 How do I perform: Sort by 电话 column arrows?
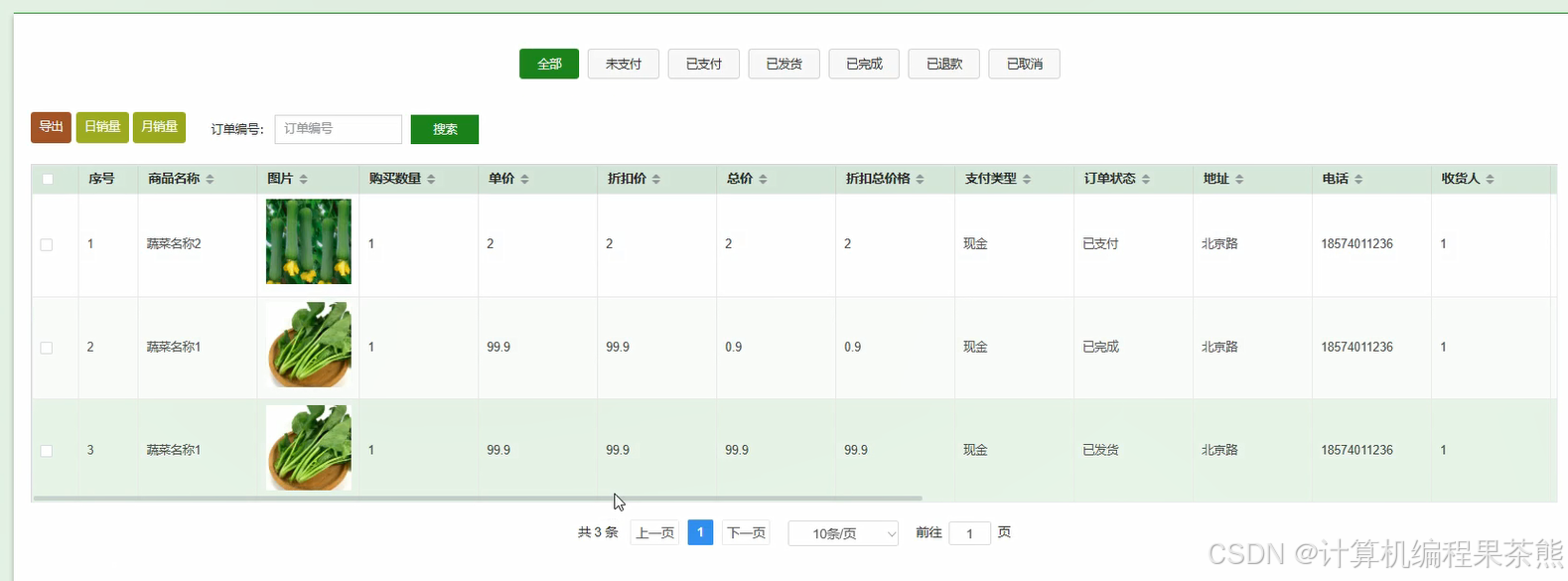click(x=1358, y=179)
